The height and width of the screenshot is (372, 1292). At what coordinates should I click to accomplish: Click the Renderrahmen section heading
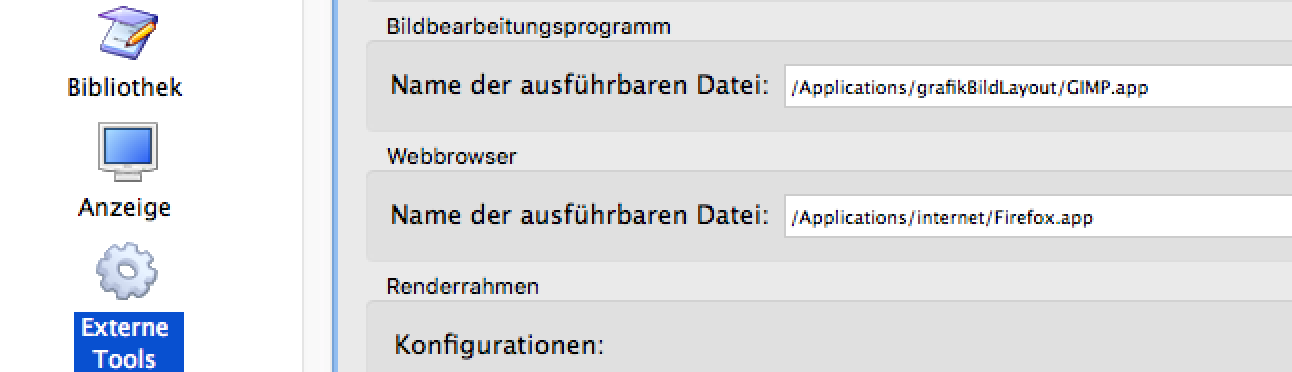point(463,286)
